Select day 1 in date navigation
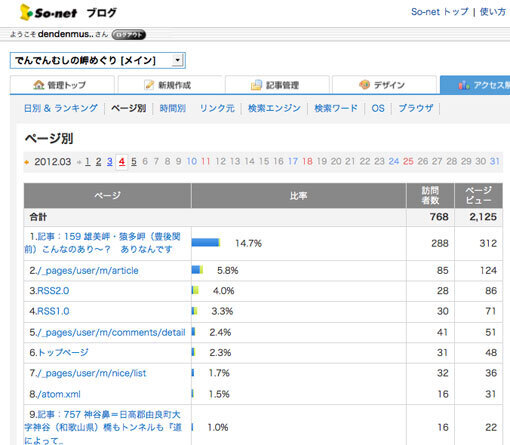Viewport: 510px width, 445px height. point(88,162)
